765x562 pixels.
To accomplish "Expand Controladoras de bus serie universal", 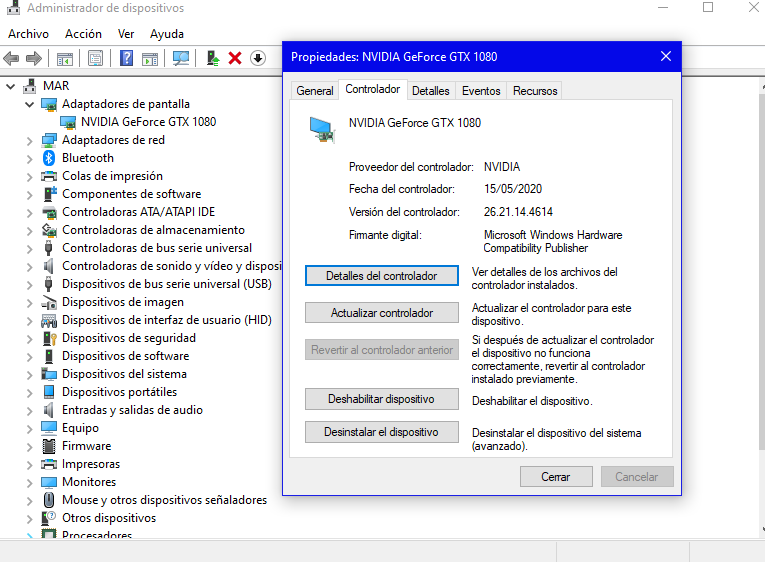I will (x=30, y=249).
